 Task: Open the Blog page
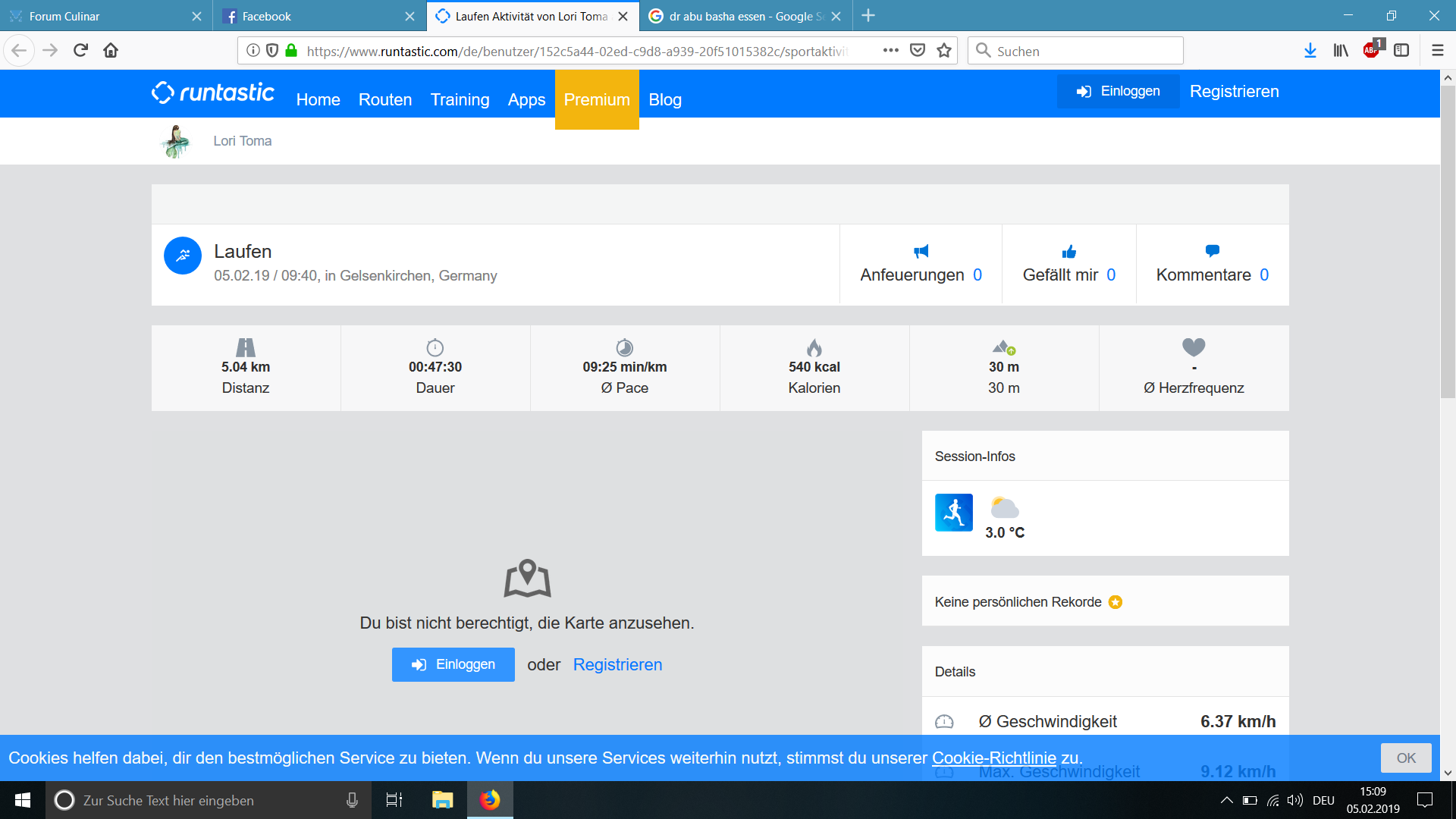(665, 99)
